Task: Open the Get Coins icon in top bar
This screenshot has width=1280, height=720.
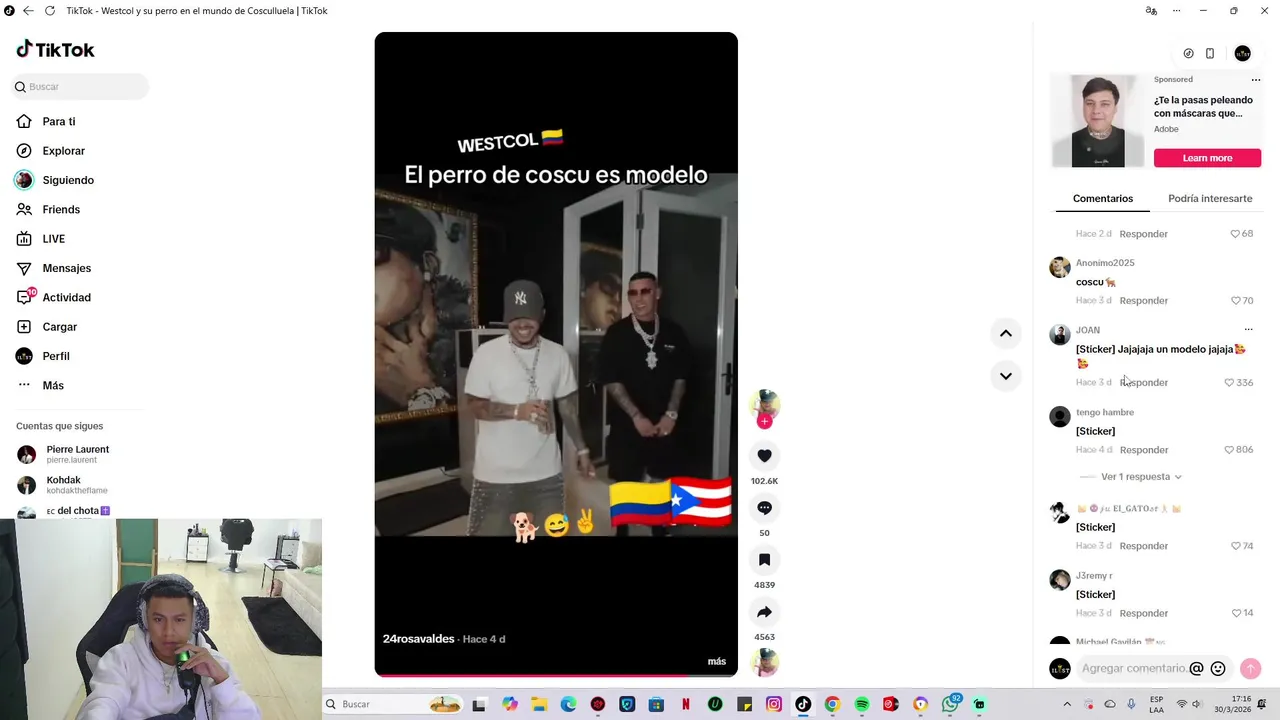Action: [1188, 54]
